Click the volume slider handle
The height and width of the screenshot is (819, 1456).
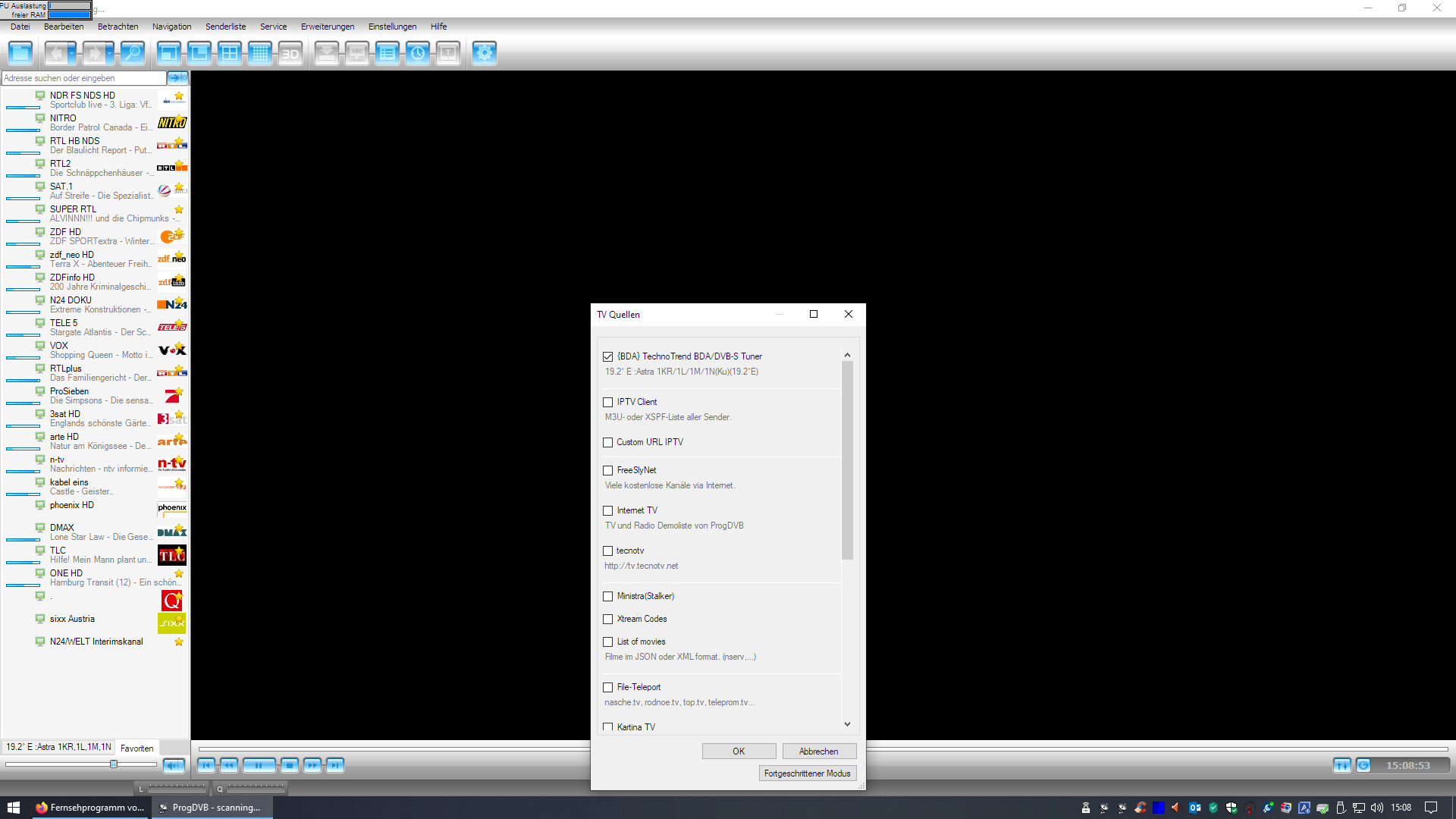[x=114, y=764]
